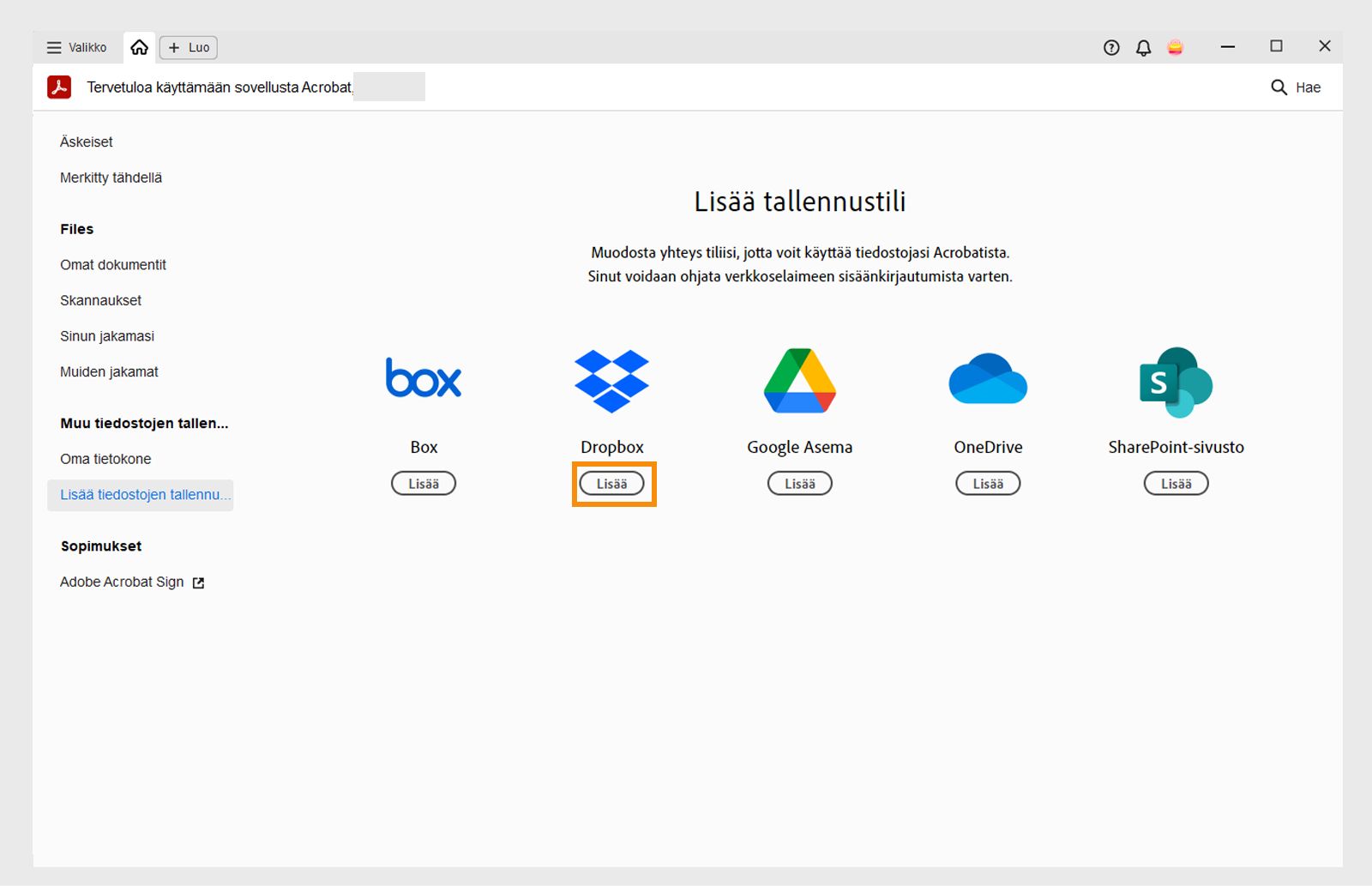Switch to the home tab with house icon
The width and height of the screenshot is (1372, 886).
click(x=140, y=48)
